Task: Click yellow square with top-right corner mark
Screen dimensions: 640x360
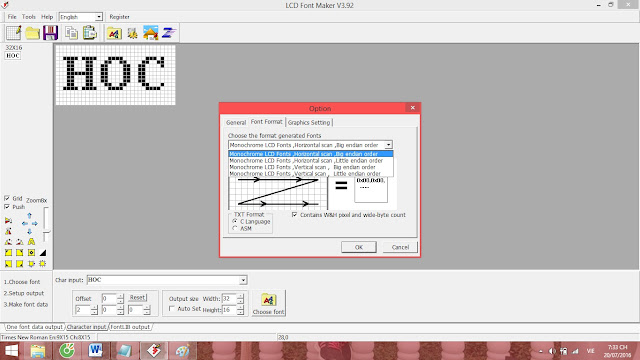Action: coord(20,253)
